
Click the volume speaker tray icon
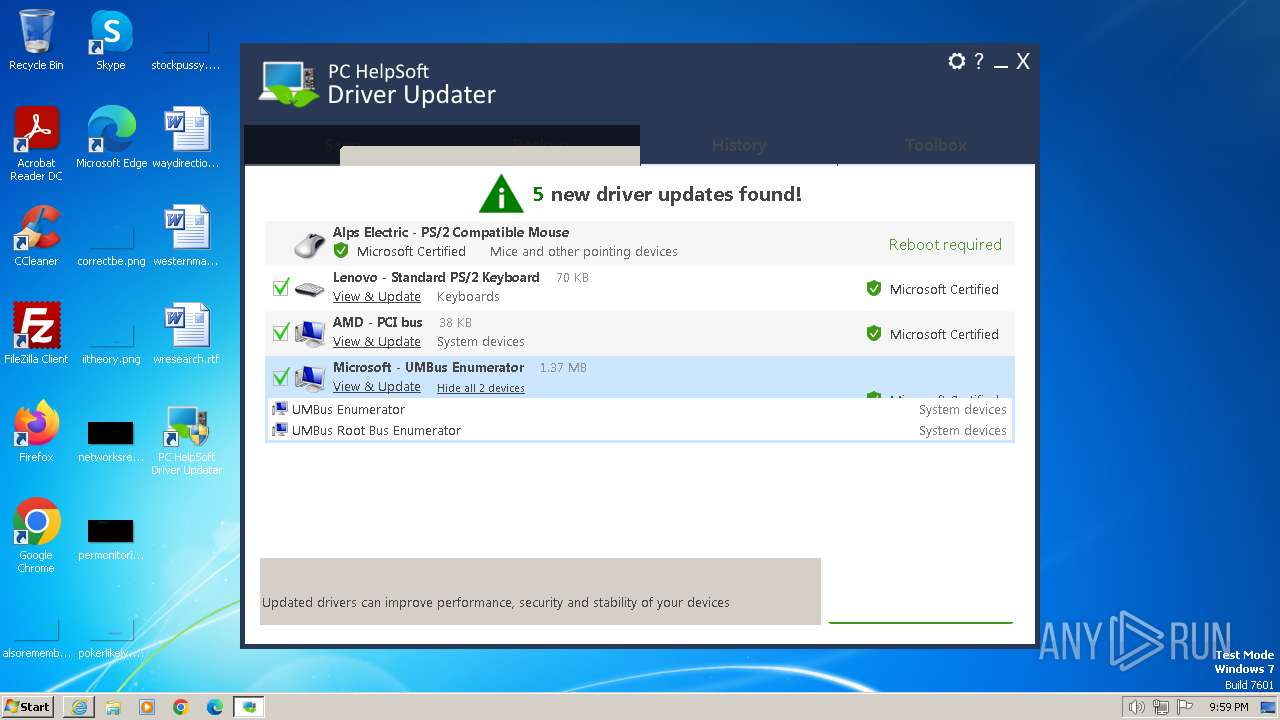pos(1136,707)
